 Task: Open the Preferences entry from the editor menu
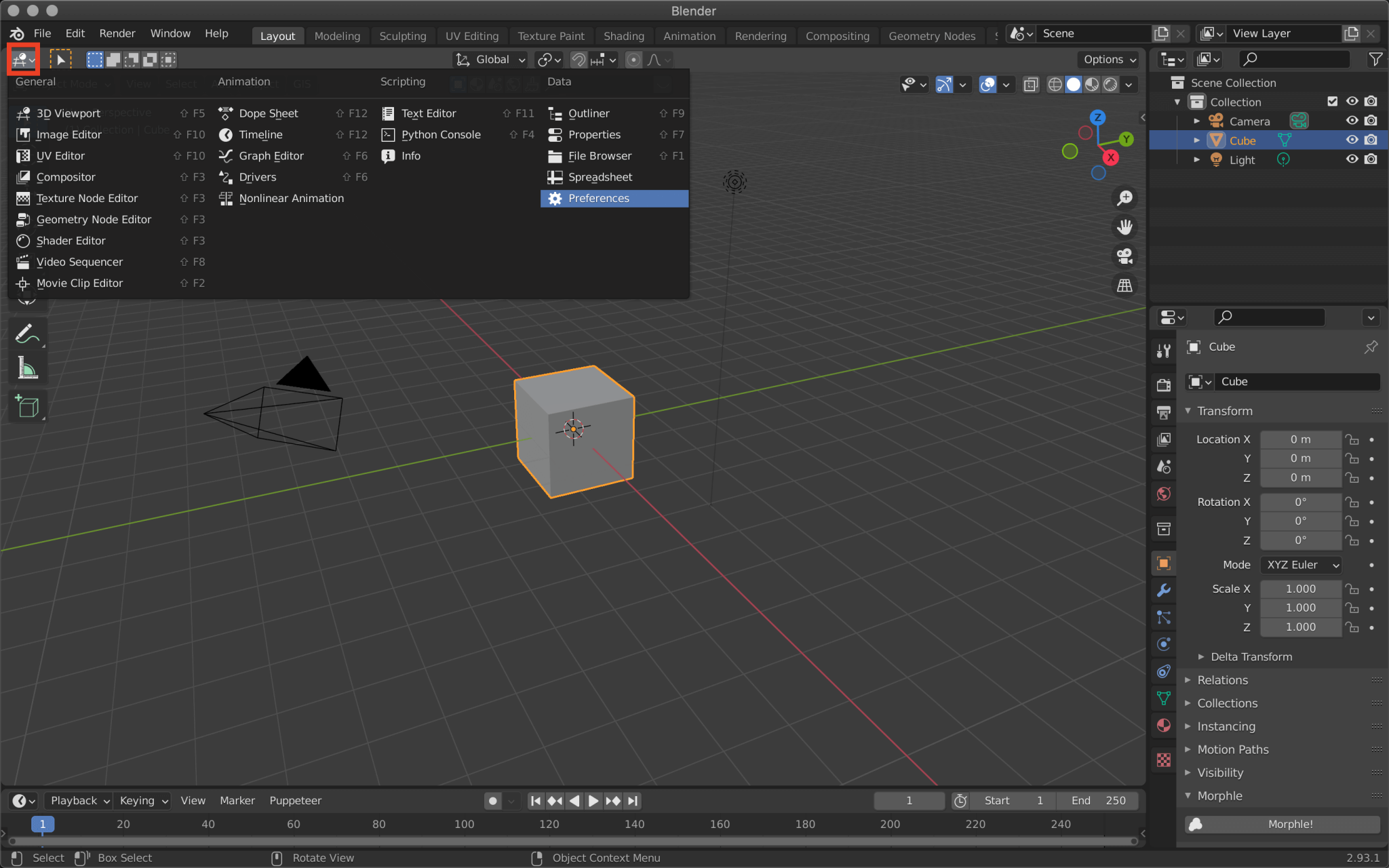pos(598,198)
